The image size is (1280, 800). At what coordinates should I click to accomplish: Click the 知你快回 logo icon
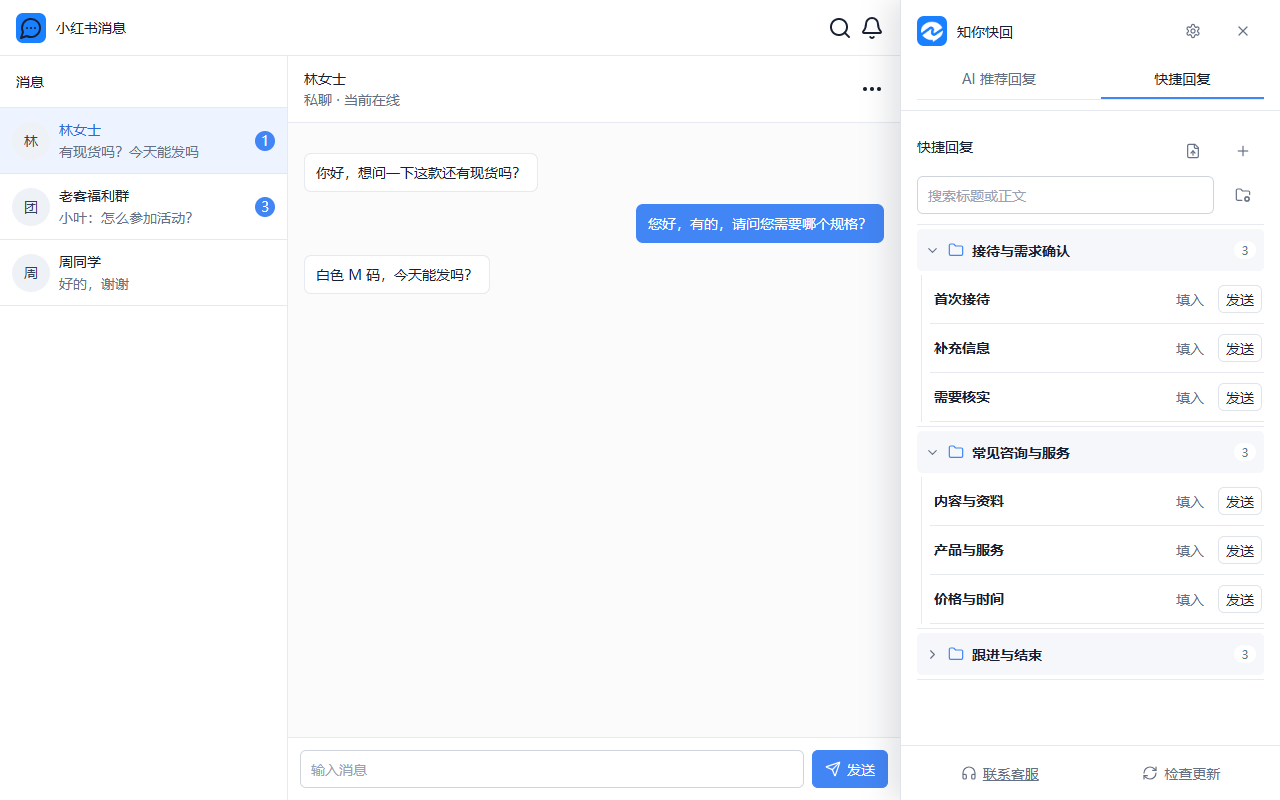[932, 31]
